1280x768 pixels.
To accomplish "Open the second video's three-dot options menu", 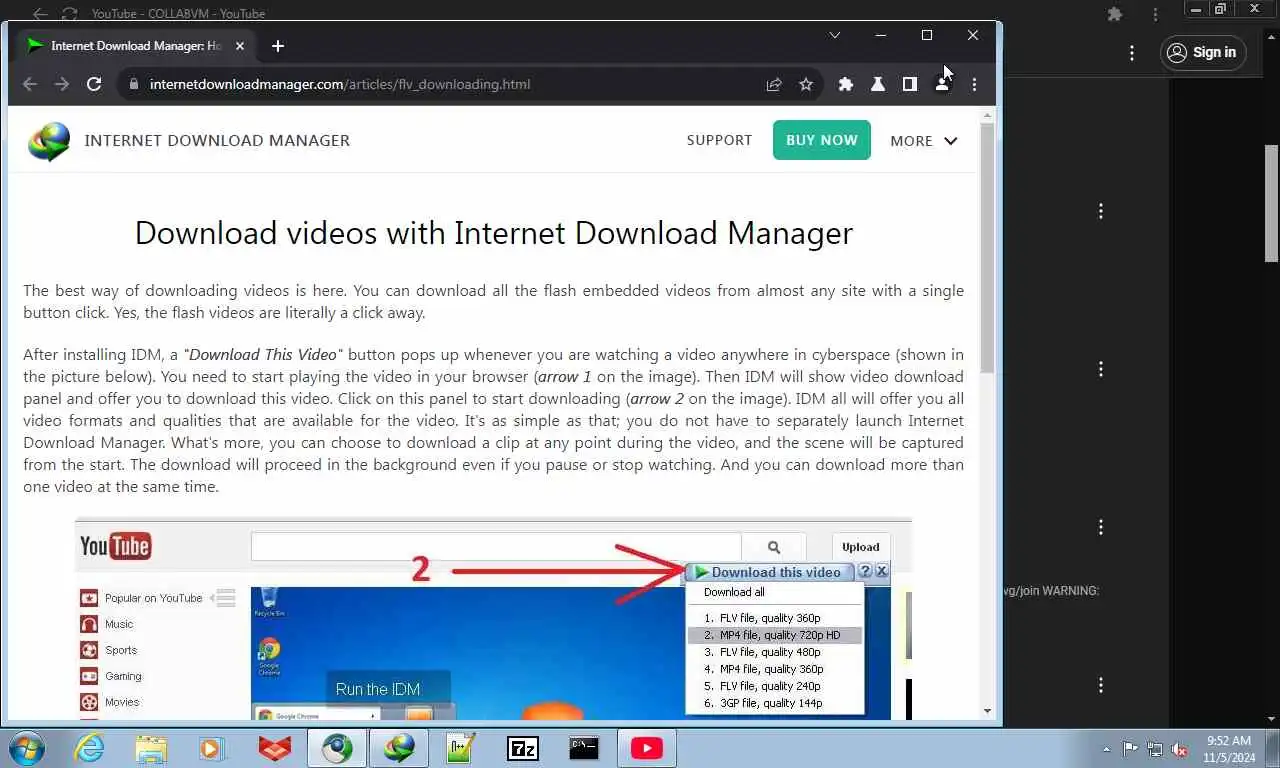I will pyautogui.click(x=1101, y=369).
